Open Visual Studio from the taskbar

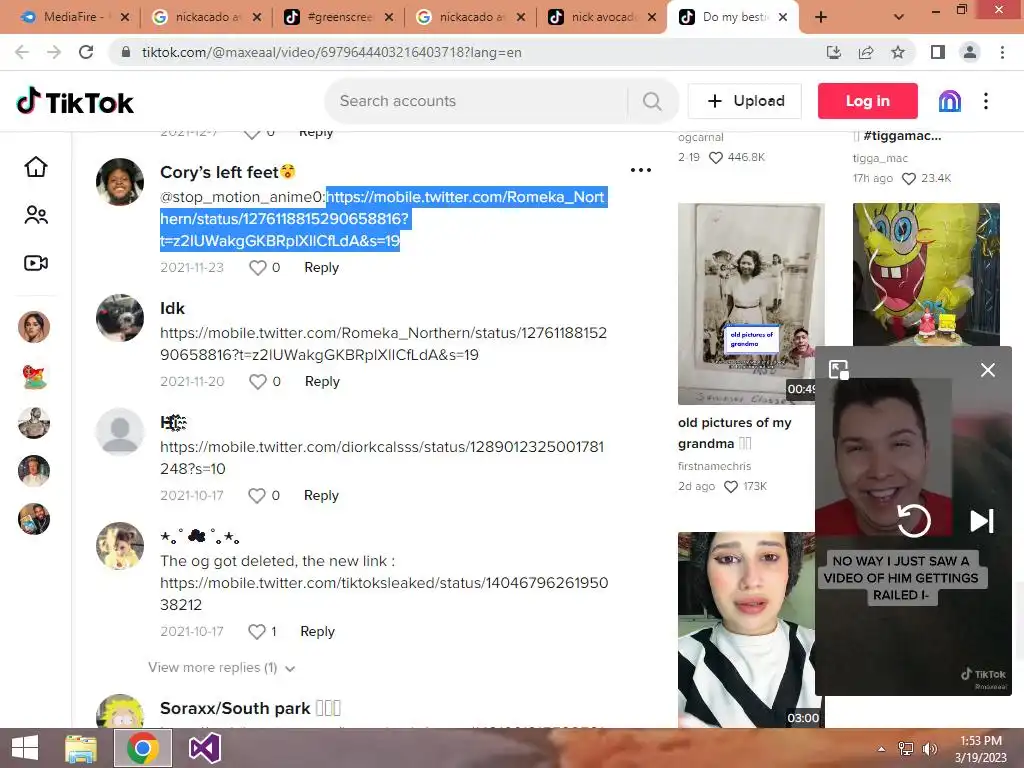204,748
